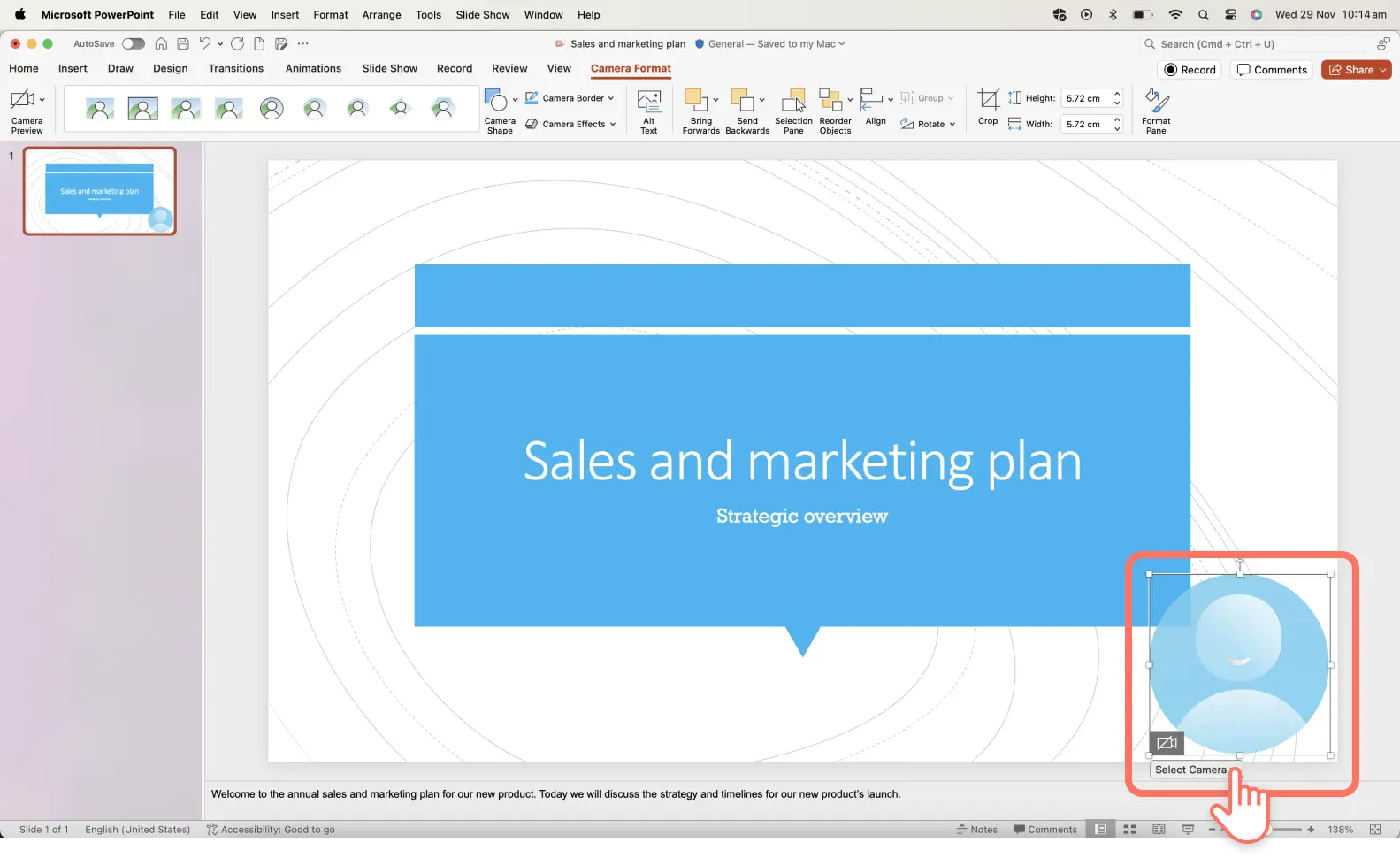Click the share-people icon below the clock
Image resolution: width=1400 pixels, height=858 pixels.
[x=1383, y=43]
